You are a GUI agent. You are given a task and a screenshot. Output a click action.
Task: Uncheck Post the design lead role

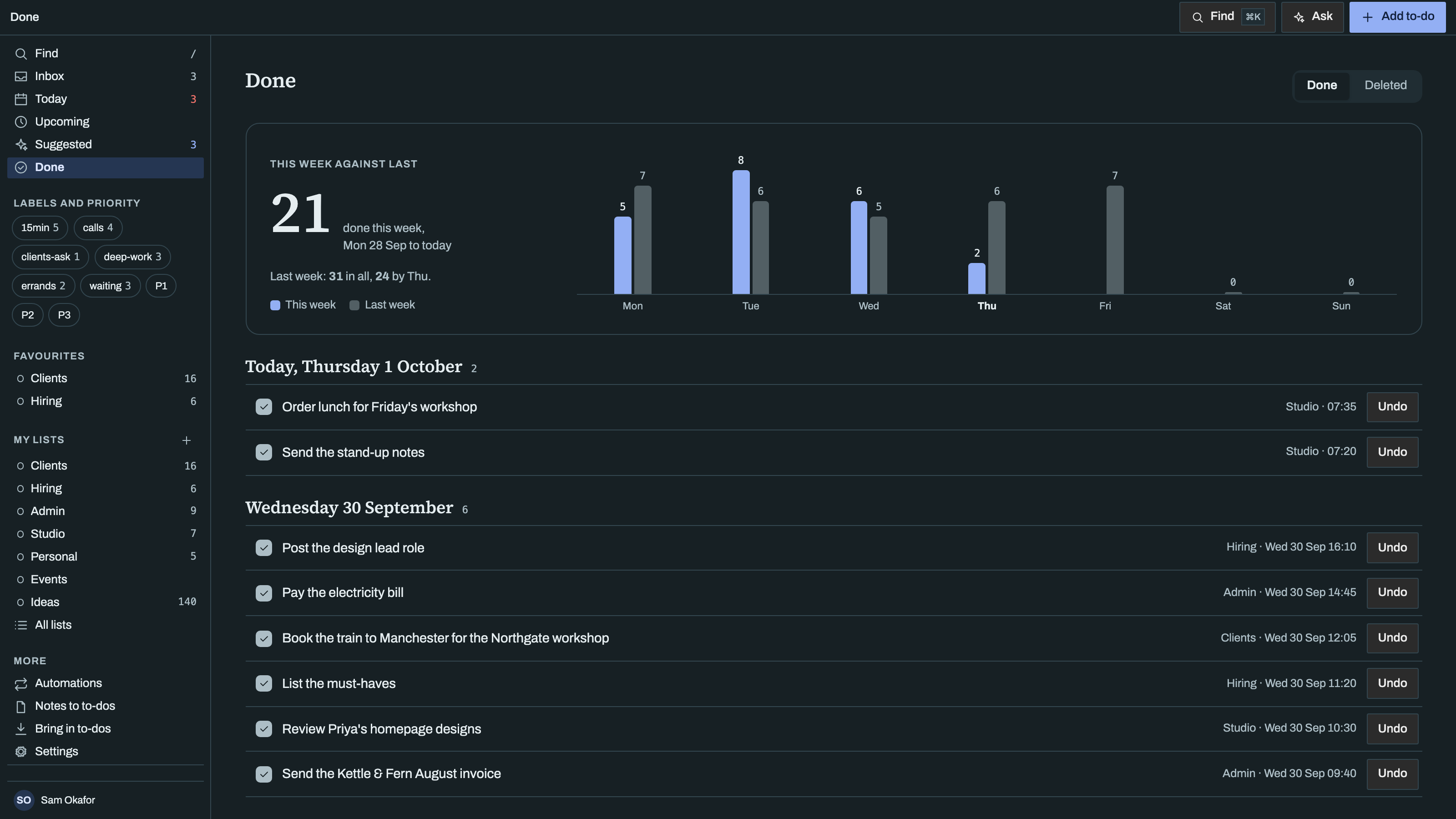pyautogui.click(x=264, y=548)
